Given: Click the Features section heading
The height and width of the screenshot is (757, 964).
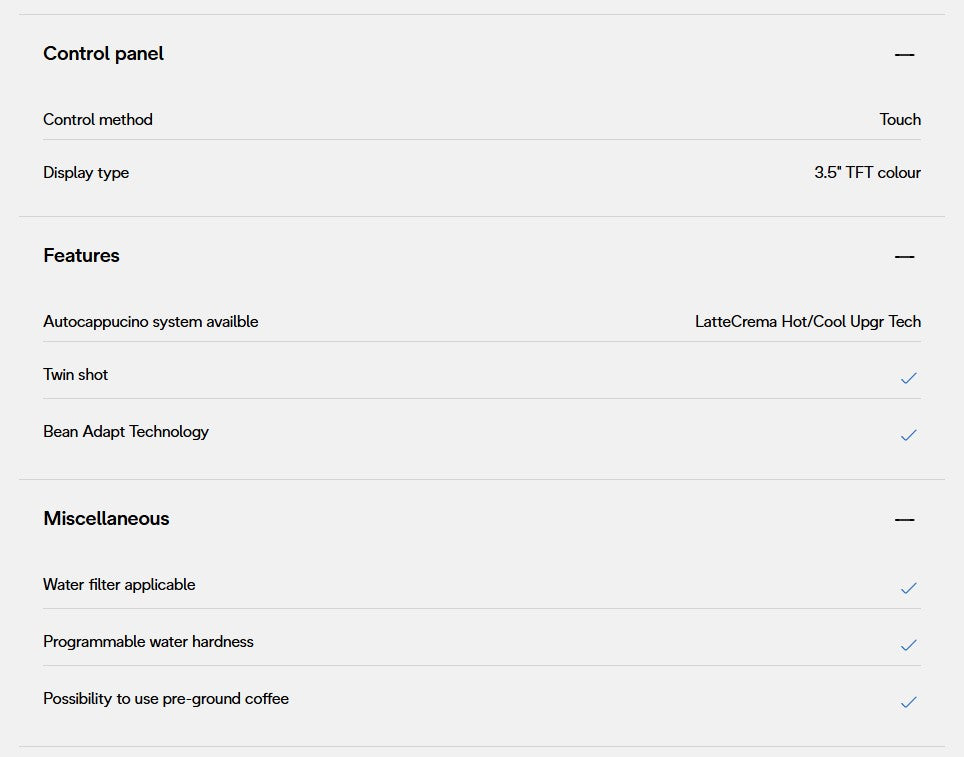Looking at the screenshot, I should (x=81, y=256).
